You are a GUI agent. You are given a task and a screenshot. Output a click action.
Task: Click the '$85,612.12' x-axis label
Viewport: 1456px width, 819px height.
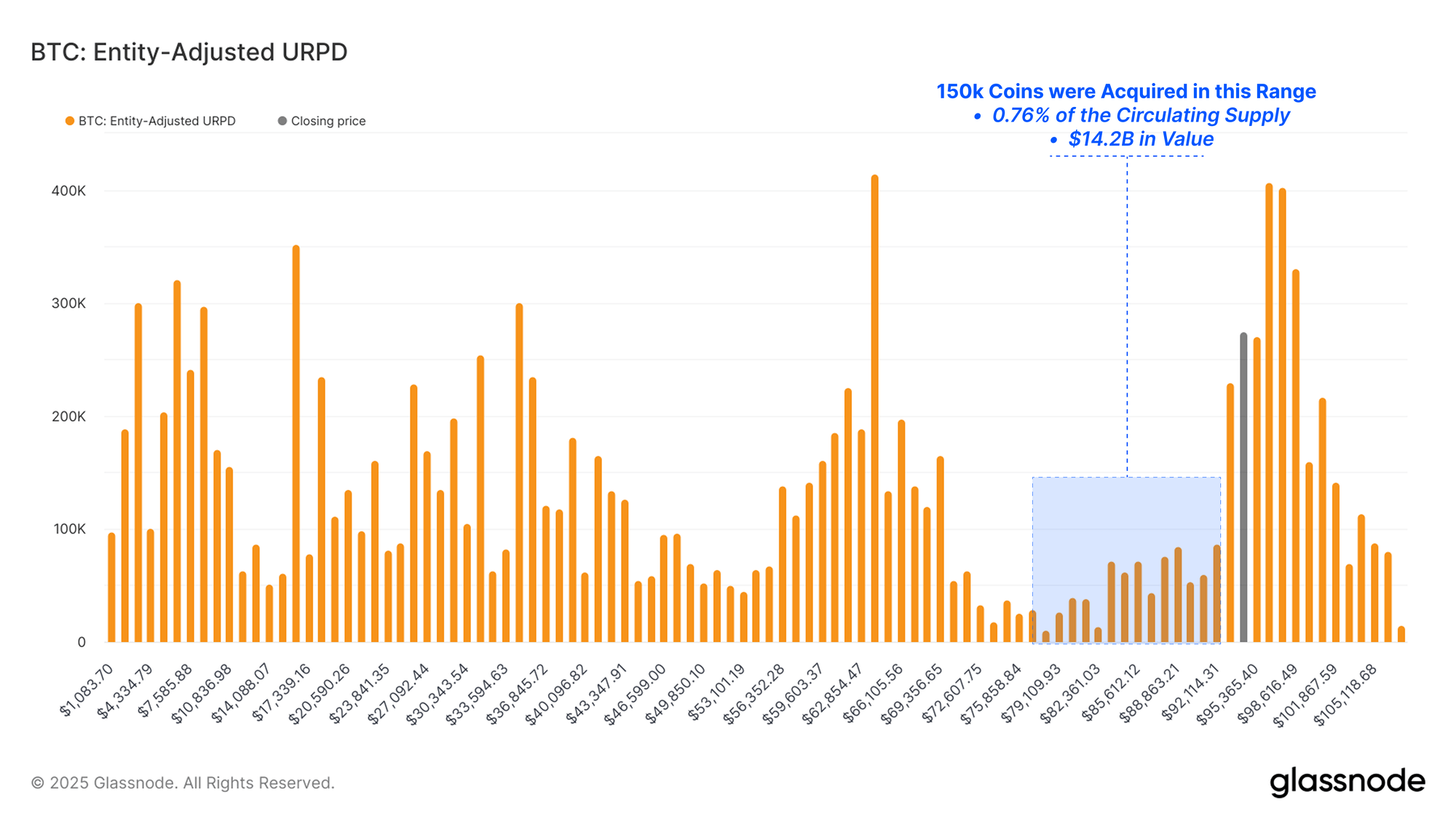pyautogui.click(x=1110, y=692)
